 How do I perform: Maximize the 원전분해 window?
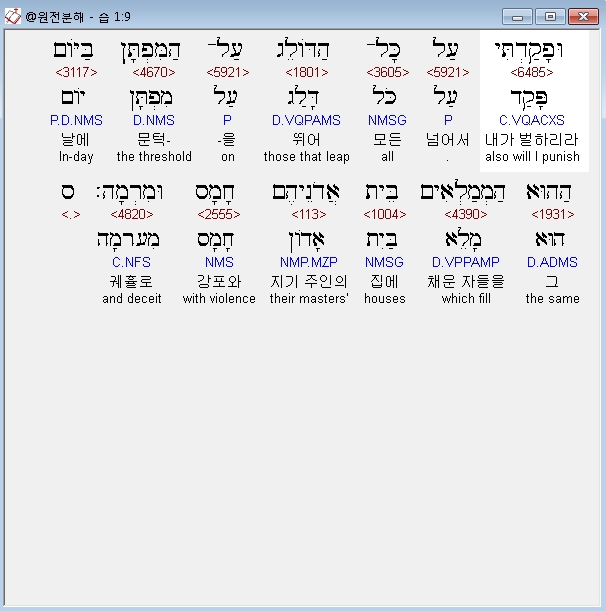coord(550,17)
